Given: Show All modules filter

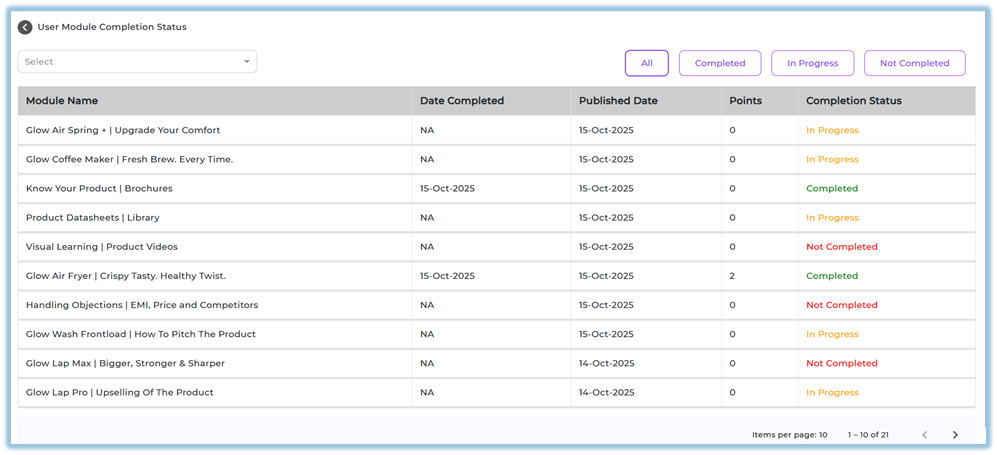Looking at the screenshot, I should pos(647,63).
